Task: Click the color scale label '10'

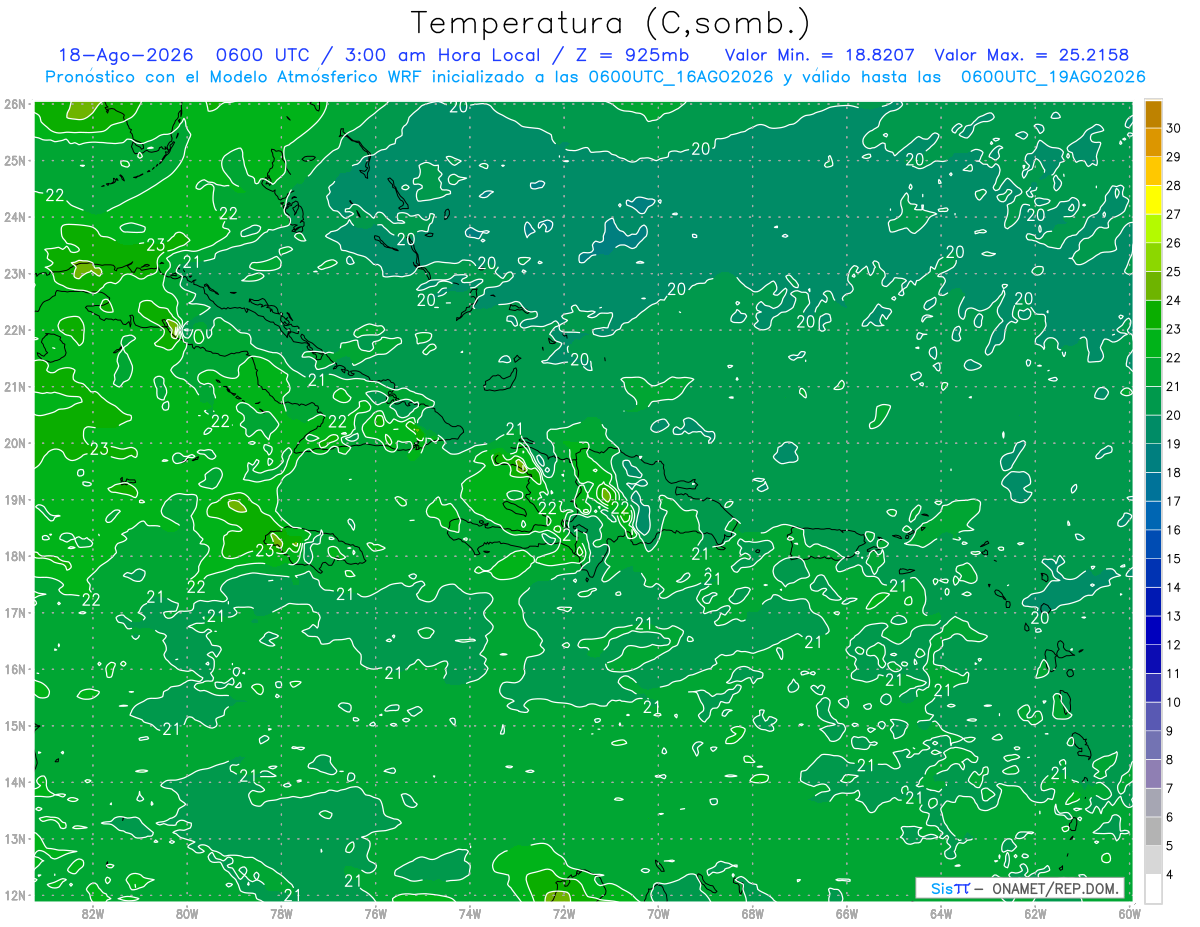Action: (1173, 702)
